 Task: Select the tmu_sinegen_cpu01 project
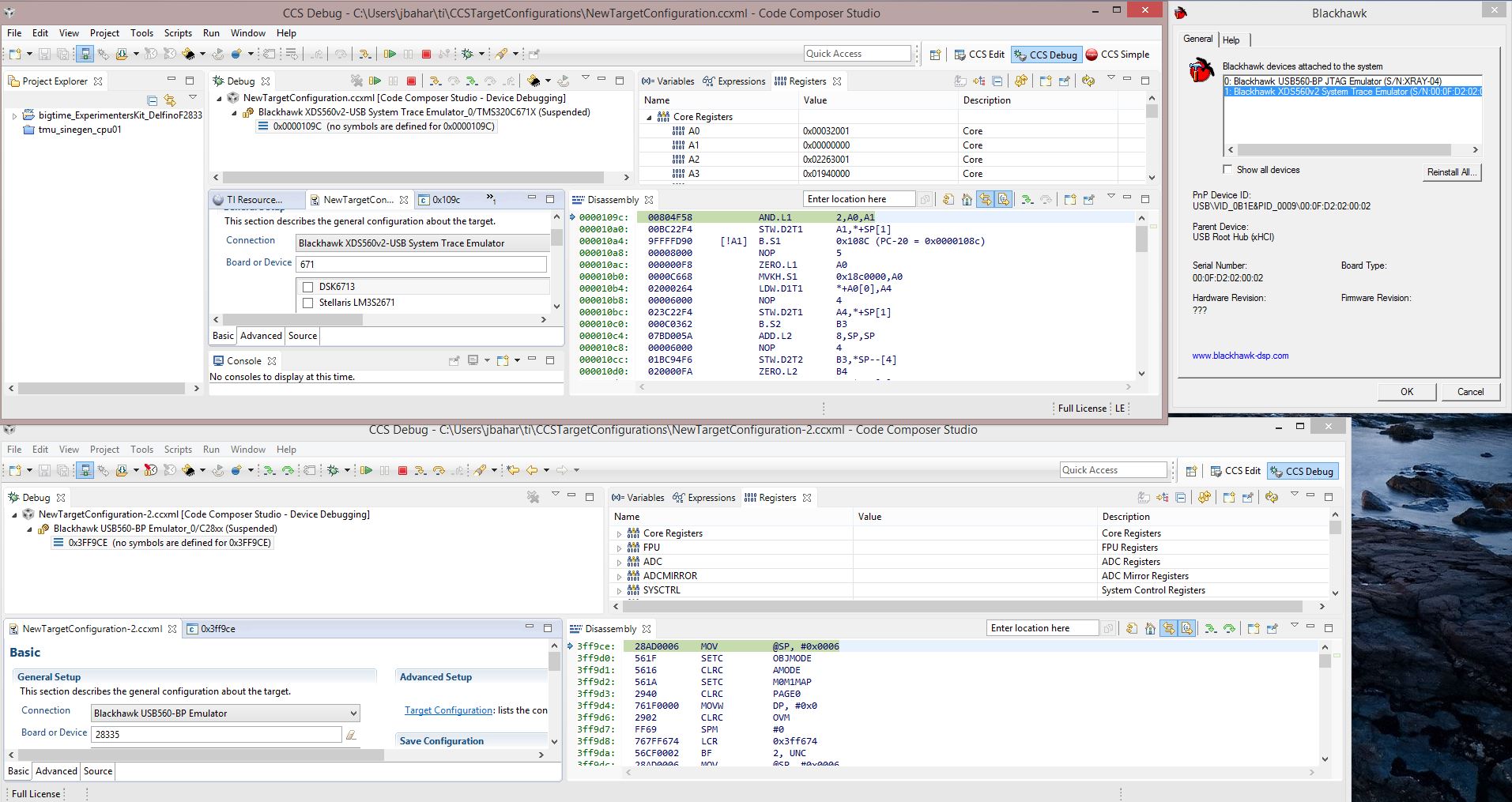tap(79, 130)
